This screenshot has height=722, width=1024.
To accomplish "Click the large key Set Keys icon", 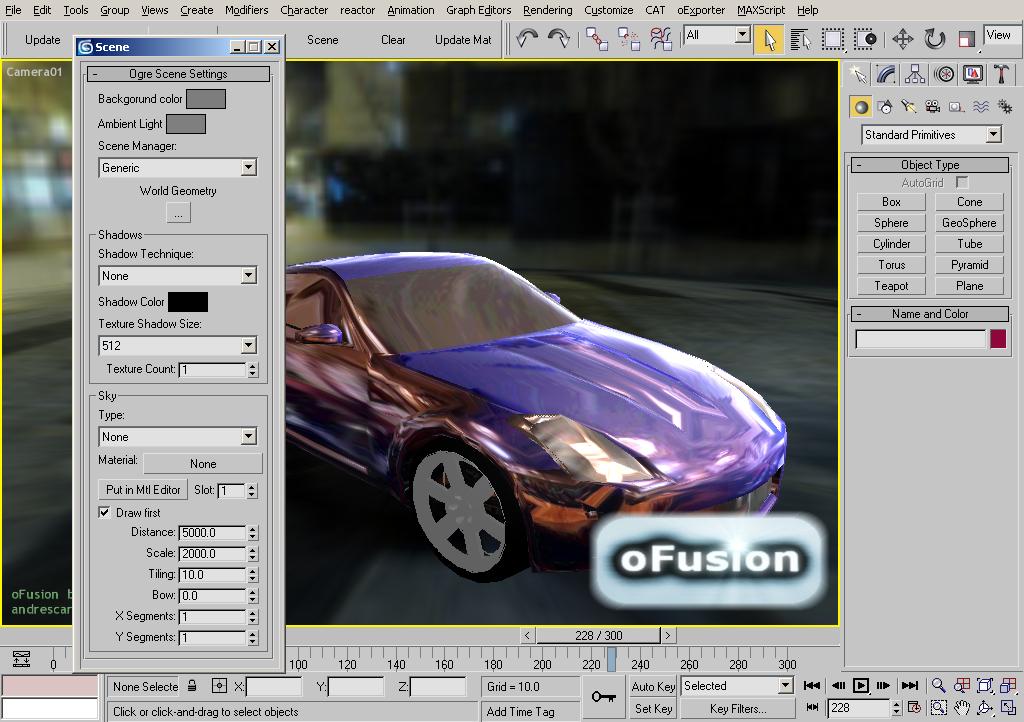I will pos(603,697).
